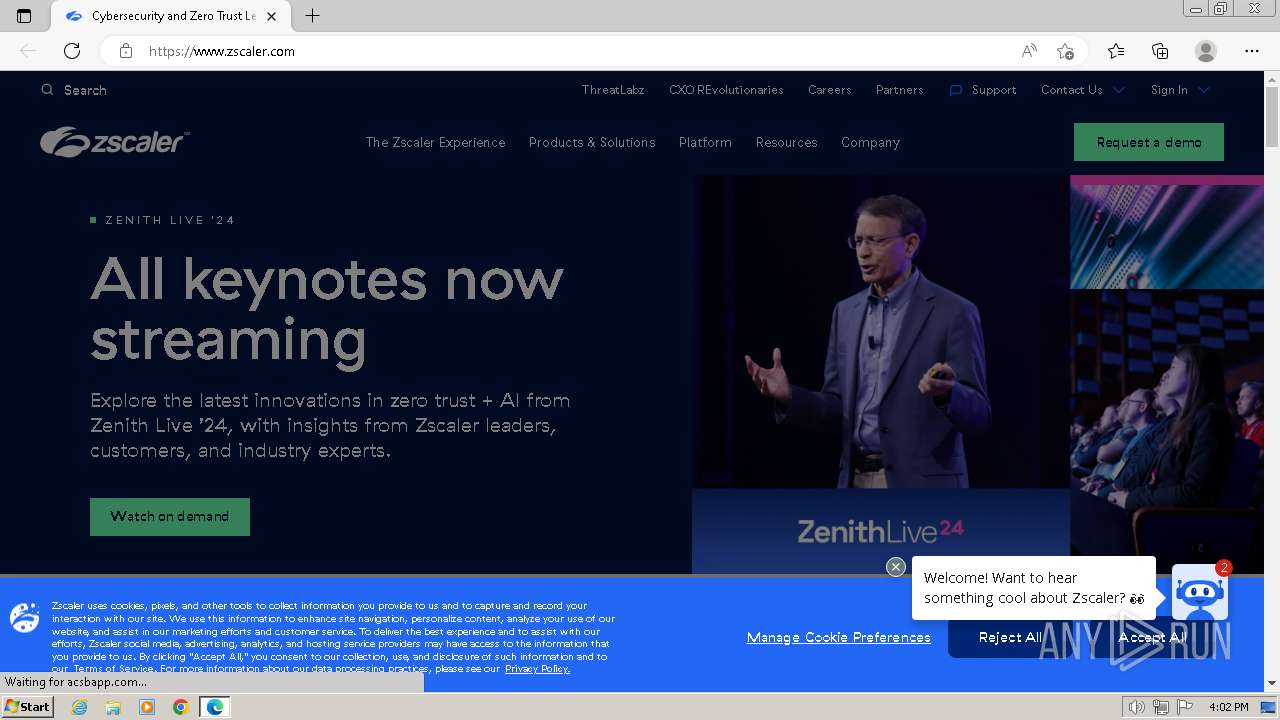The image size is (1280, 720).
Task: Go to the Partners page
Action: click(x=900, y=90)
